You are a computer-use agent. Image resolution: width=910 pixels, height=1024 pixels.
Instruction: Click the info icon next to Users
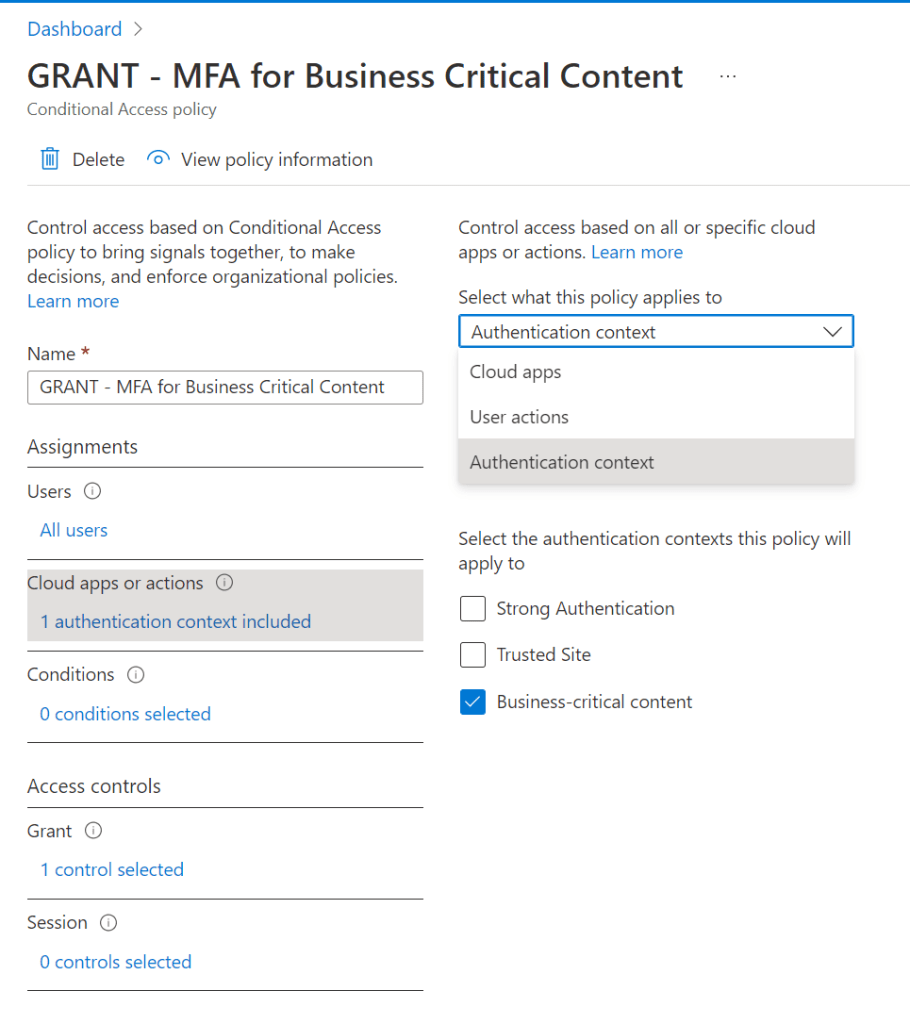[93, 491]
